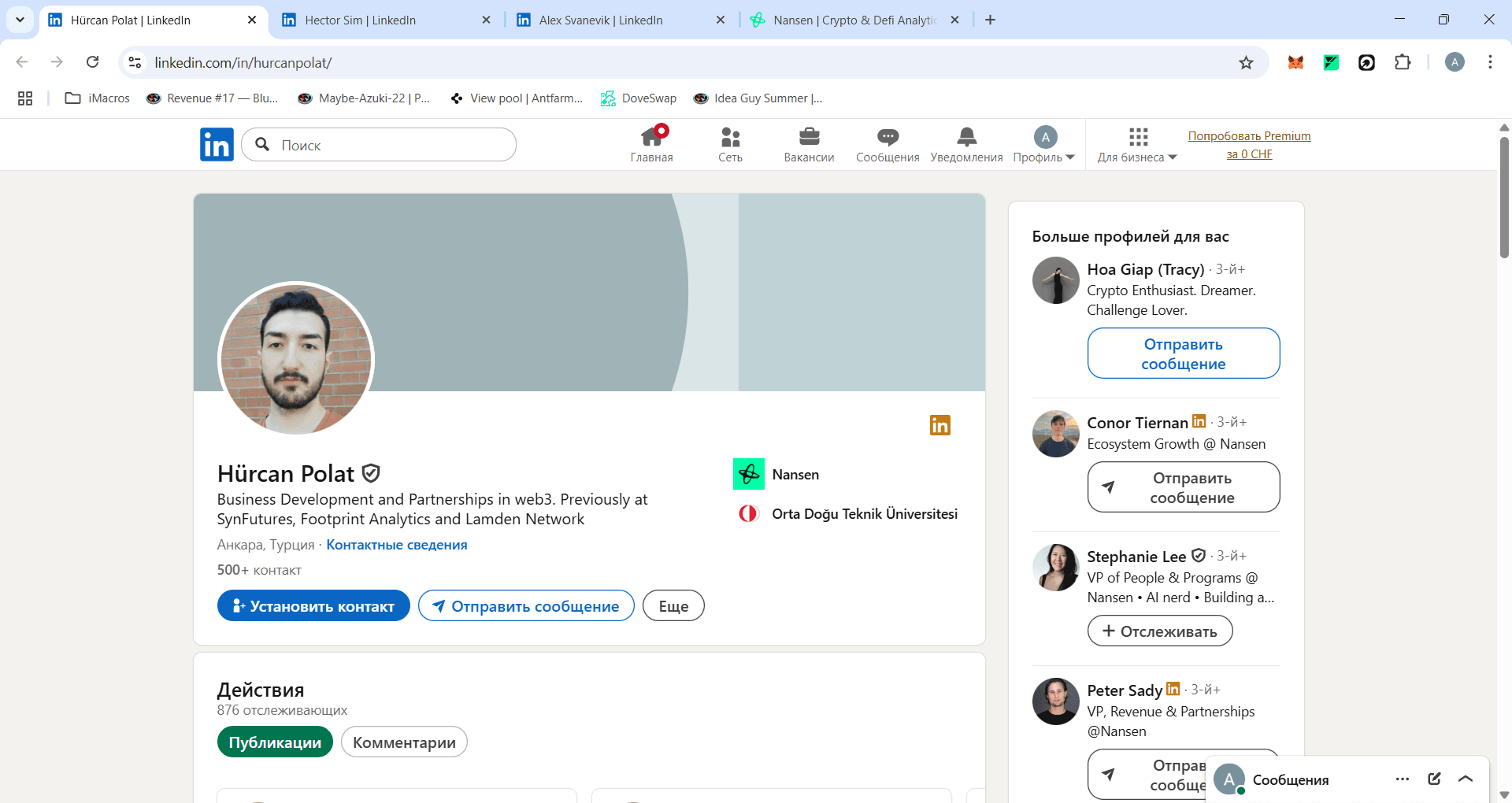This screenshot has height=803, width=1512.
Task: Switch to Nansen Crypto & Defi Analytics tab
Action: [854, 20]
